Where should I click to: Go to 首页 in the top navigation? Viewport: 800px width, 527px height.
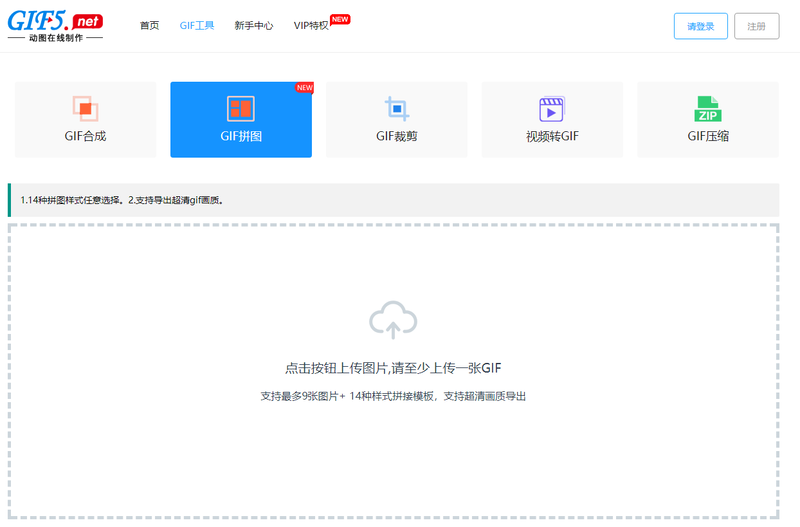tap(149, 26)
